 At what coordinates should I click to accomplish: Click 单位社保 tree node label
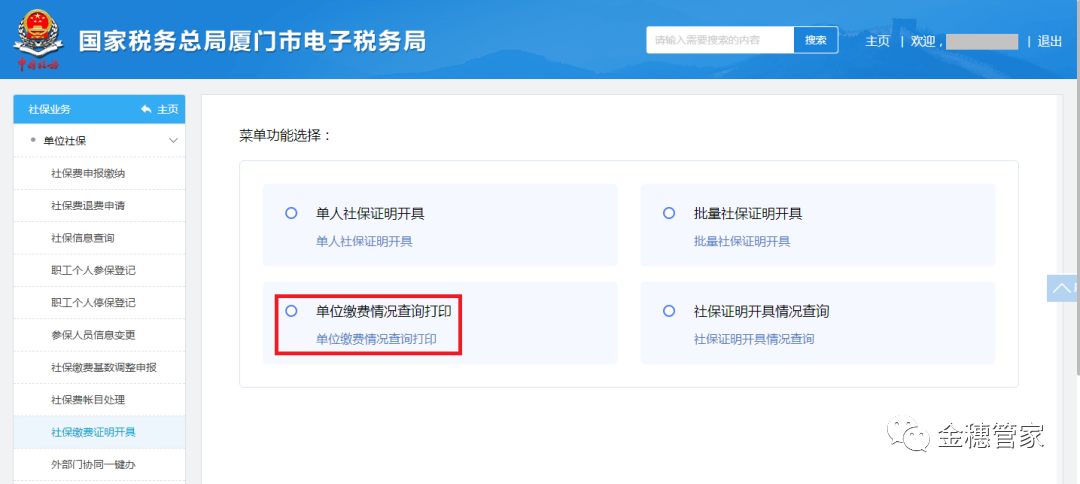click(65, 140)
